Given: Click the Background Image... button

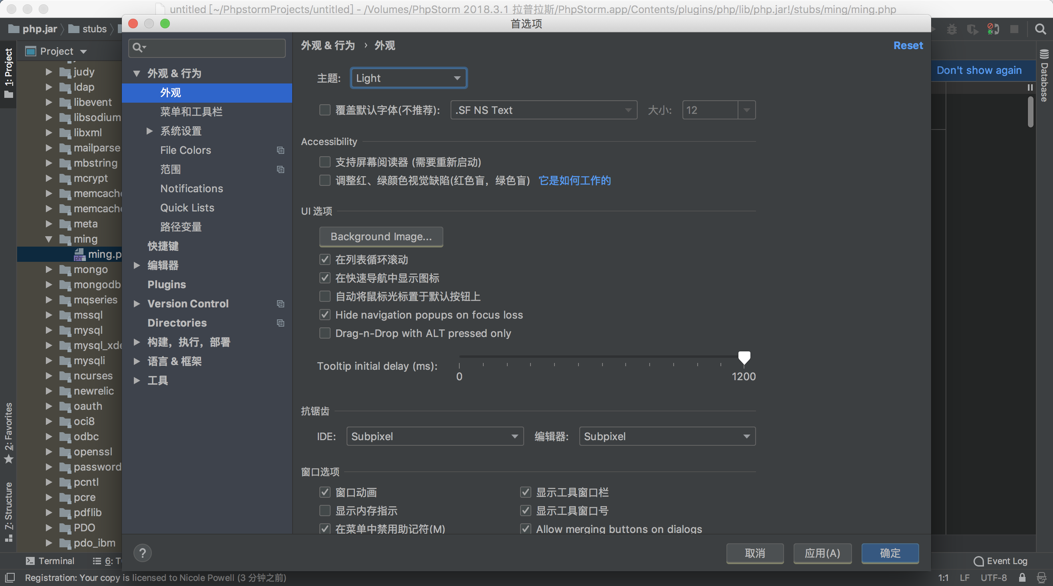Looking at the screenshot, I should pos(381,236).
